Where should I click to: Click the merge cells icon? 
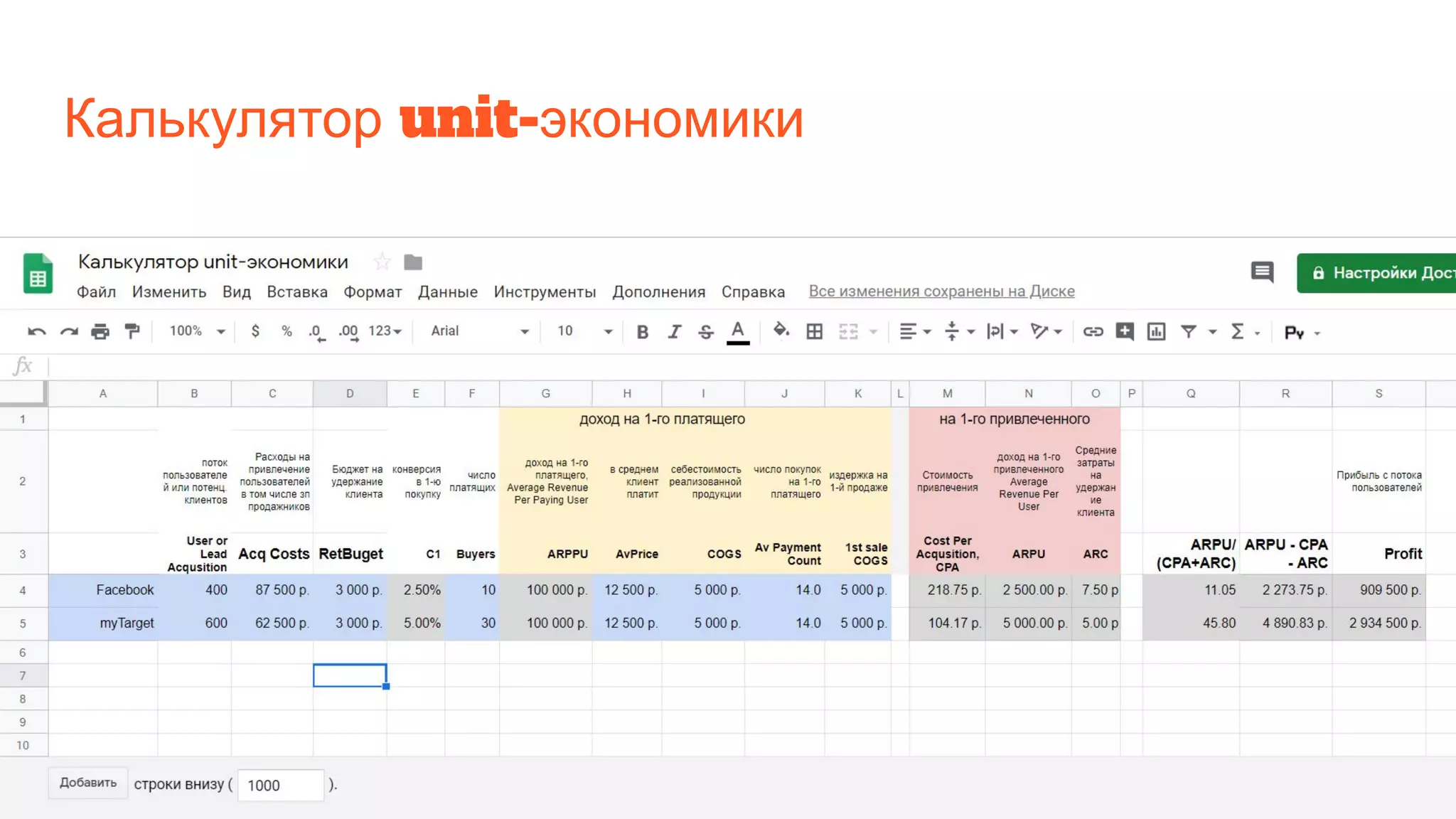[848, 331]
